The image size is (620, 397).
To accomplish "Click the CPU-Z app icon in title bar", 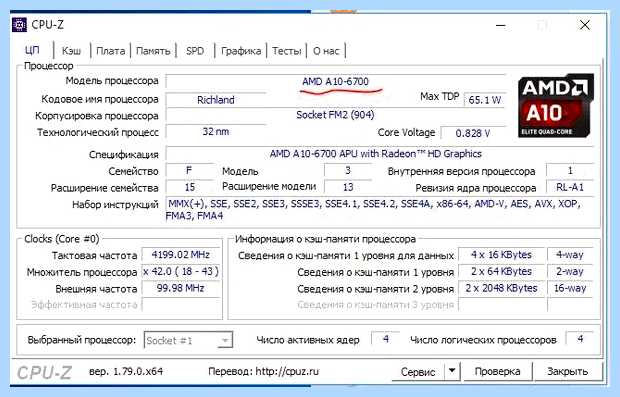I will (x=19, y=25).
